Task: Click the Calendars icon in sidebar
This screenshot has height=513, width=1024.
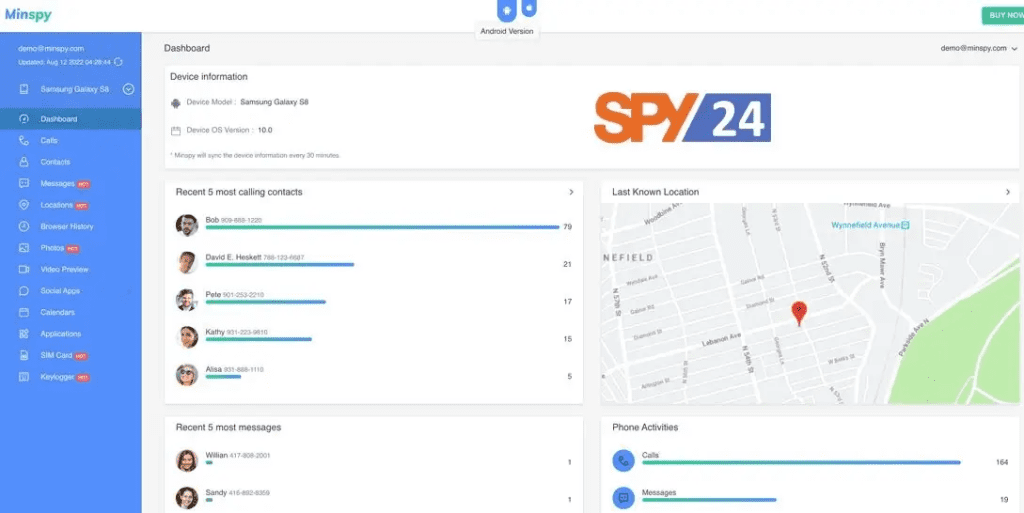Action: click(24, 313)
